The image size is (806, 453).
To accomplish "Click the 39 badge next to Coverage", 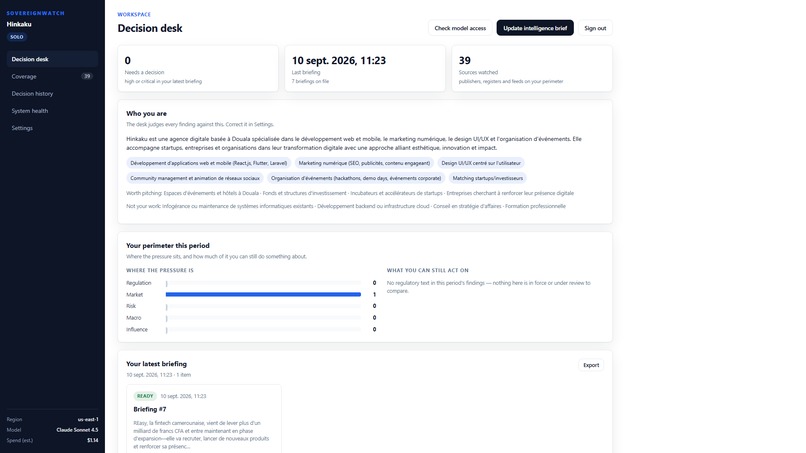I will pyautogui.click(x=87, y=76).
